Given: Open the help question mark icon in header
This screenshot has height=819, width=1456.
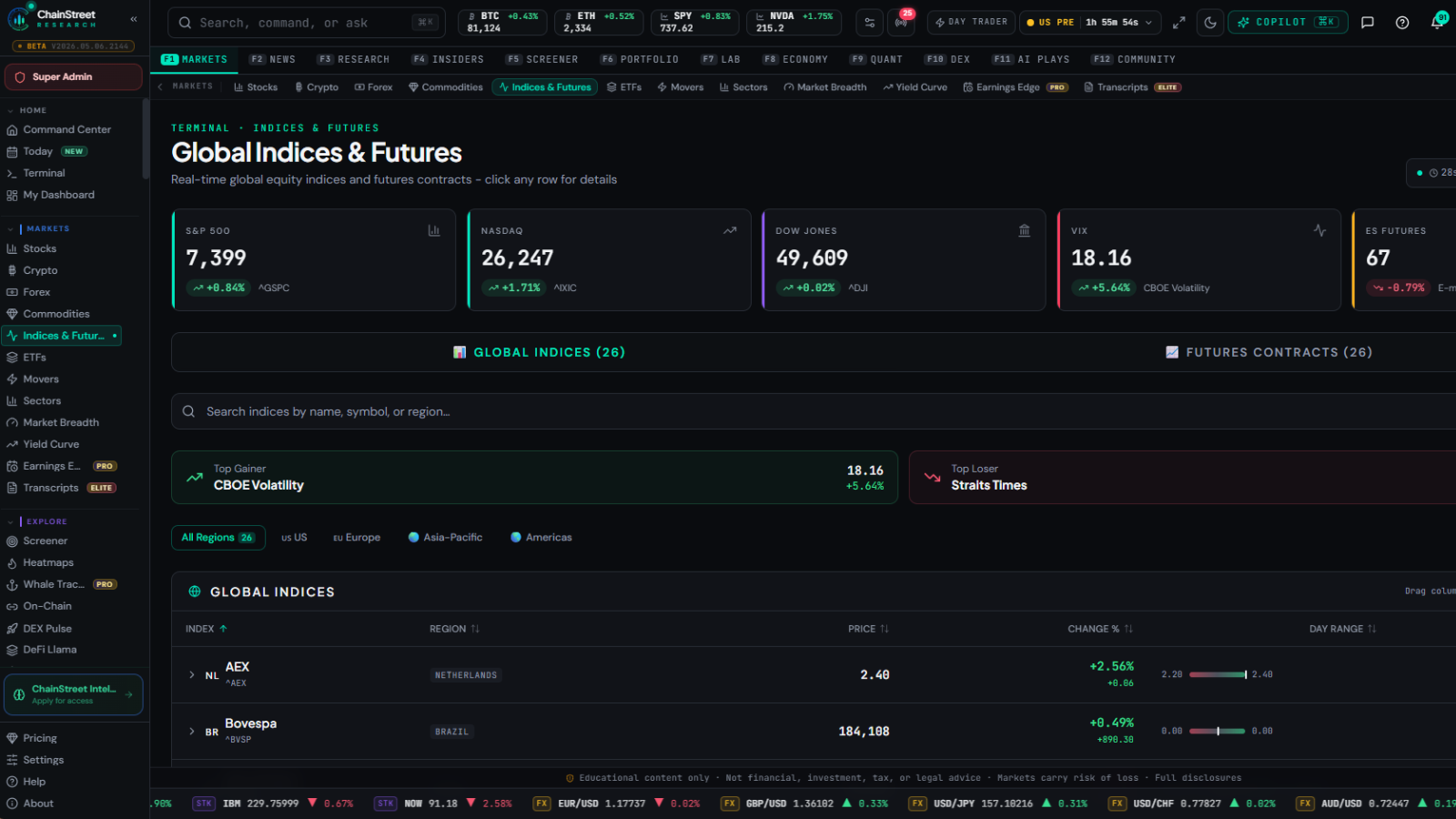Looking at the screenshot, I should (1402, 23).
